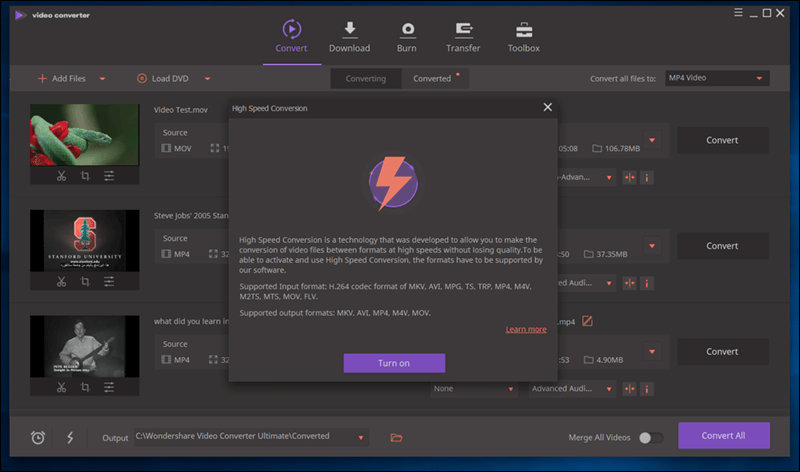Select the snake video thumbnail
The width and height of the screenshot is (800, 472).
(85, 135)
